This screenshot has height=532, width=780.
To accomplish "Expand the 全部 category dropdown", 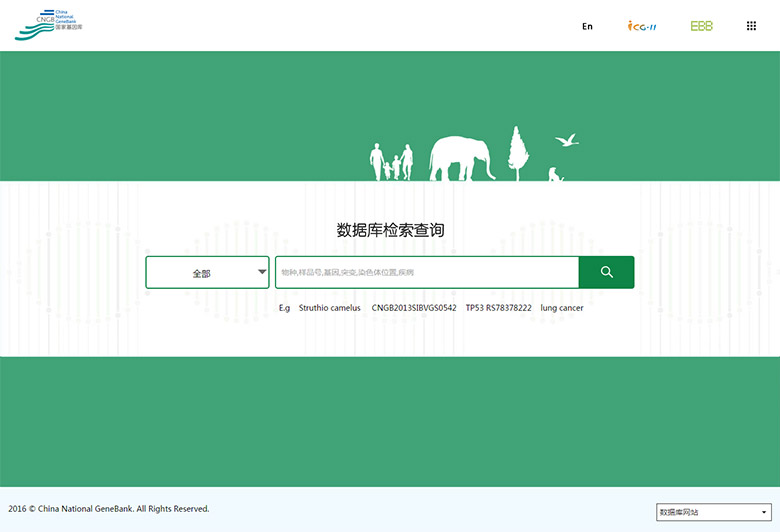I will pyautogui.click(x=208, y=272).
